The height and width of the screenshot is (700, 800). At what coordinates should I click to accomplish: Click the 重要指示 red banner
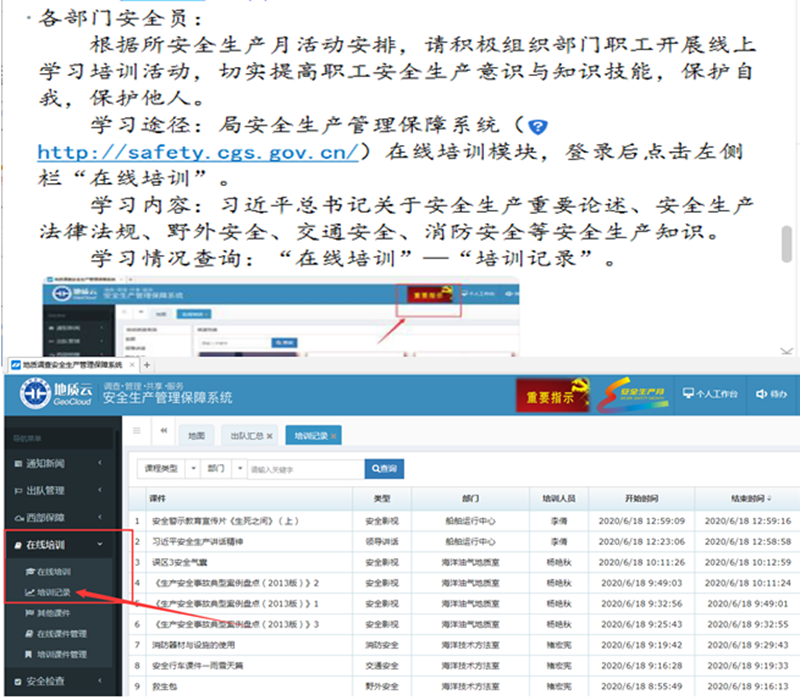point(551,396)
